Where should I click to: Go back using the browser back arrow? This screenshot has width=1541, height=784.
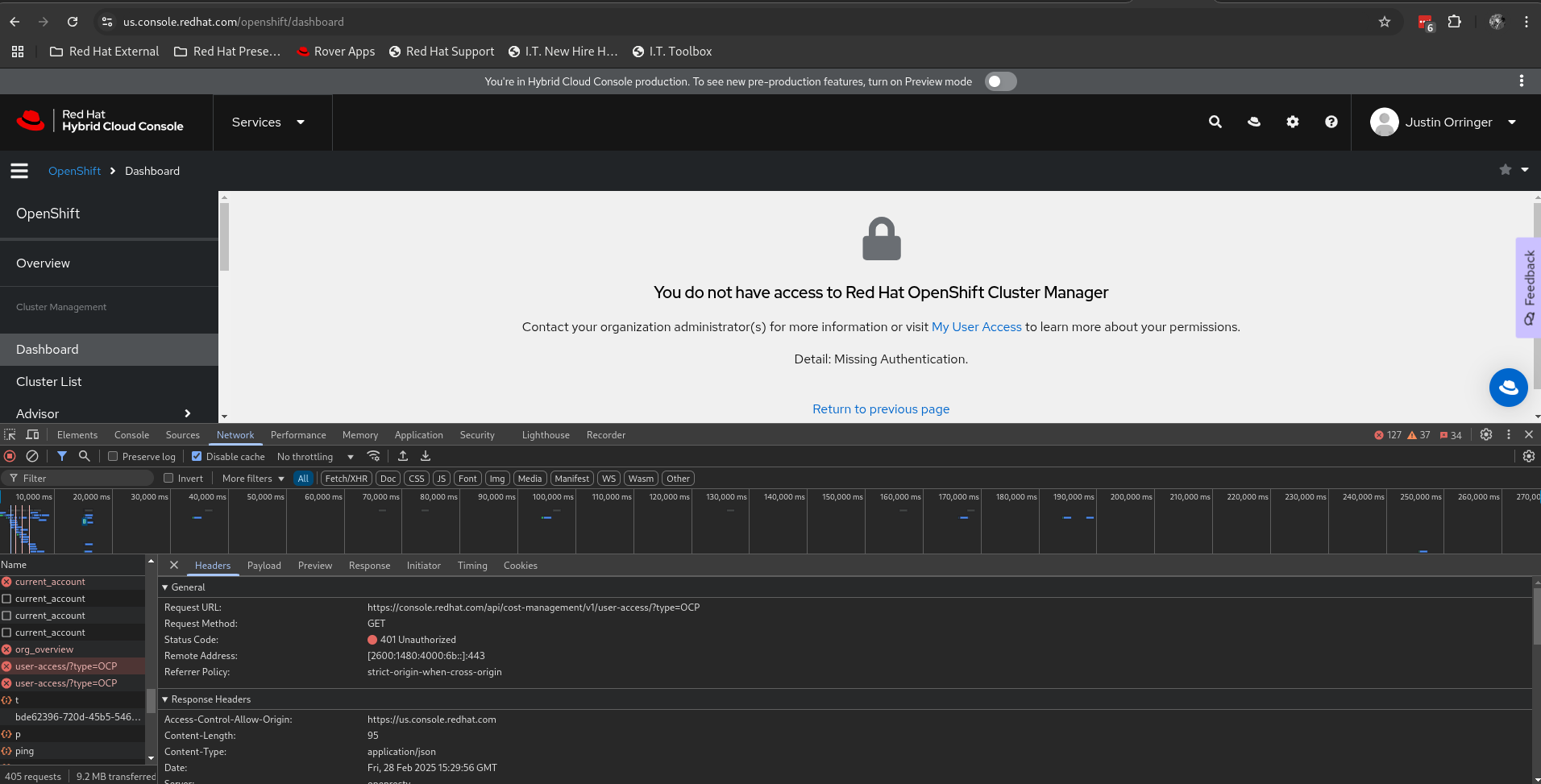tap(15, 22)
